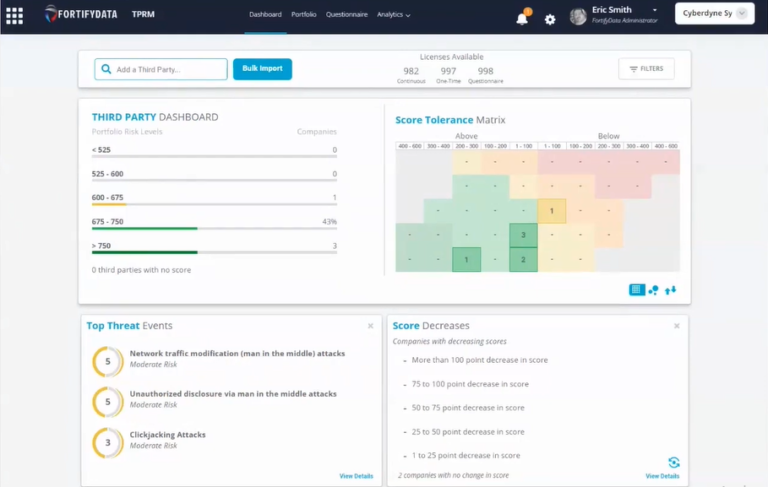Open the settings gear icon

pos(550,19)
